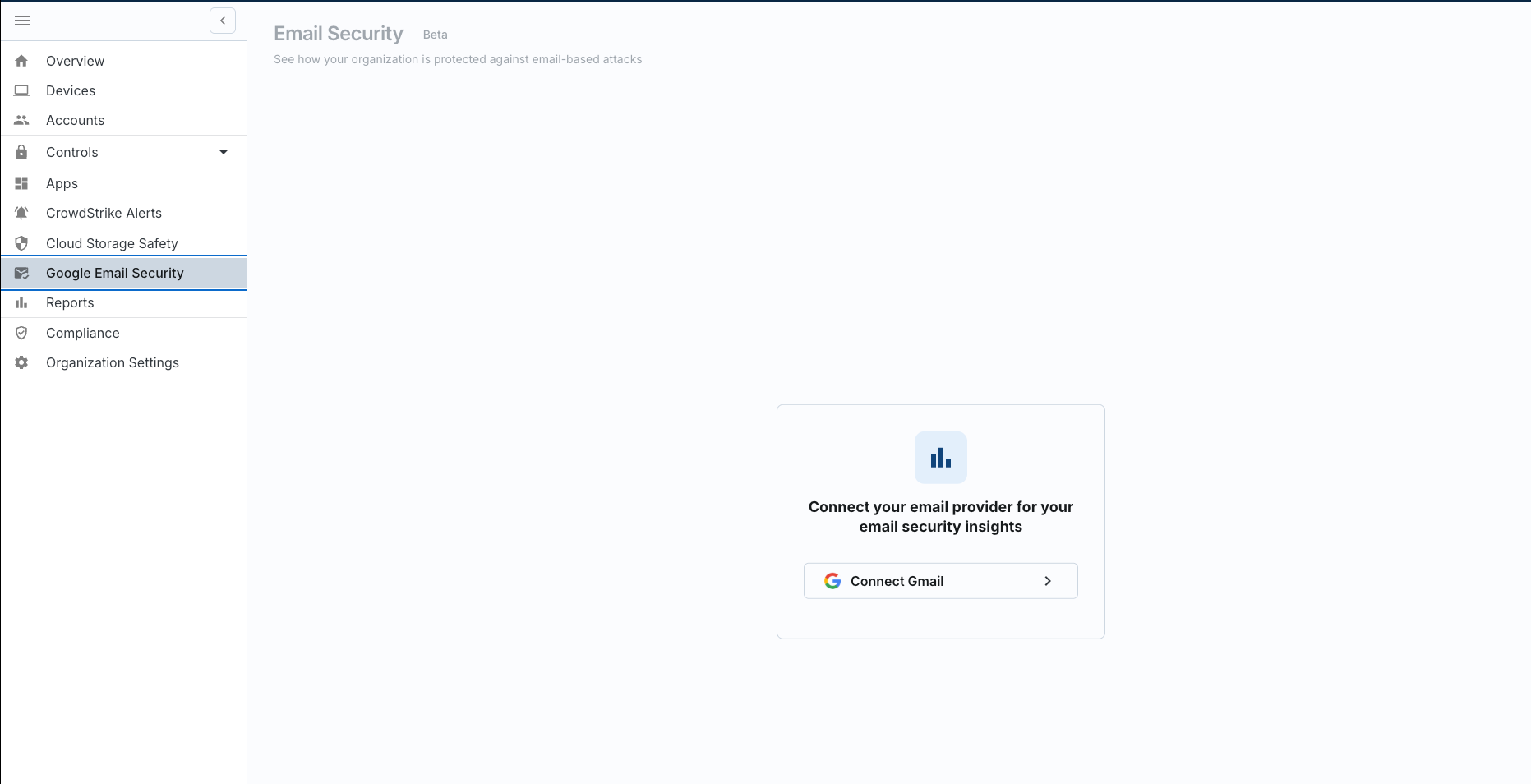1531x784 pixels.
Task: Click the Beta label next to title
Action: (x=435, y=35)
